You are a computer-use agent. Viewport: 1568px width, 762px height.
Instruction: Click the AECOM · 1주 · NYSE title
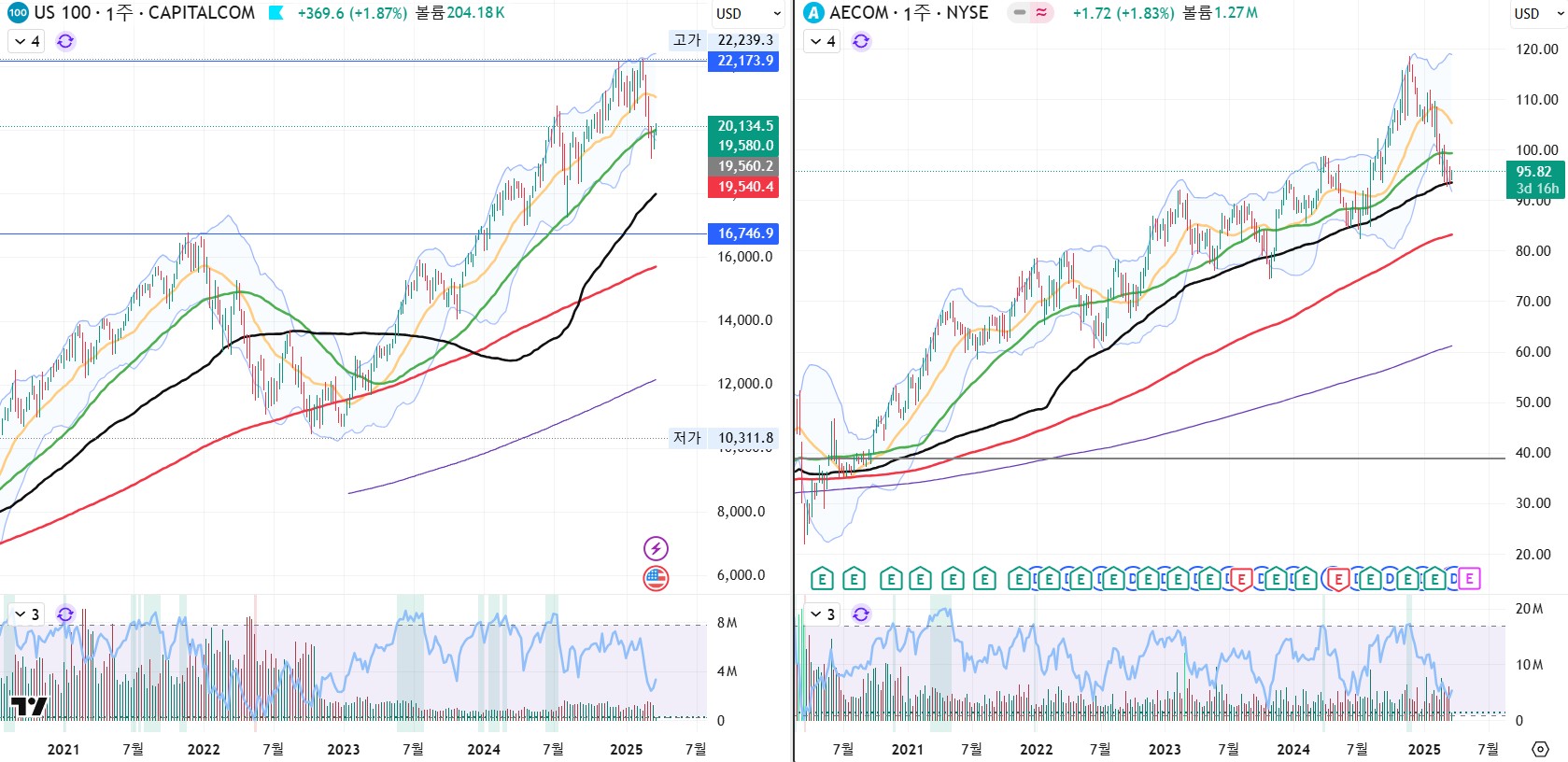(909, 13)
